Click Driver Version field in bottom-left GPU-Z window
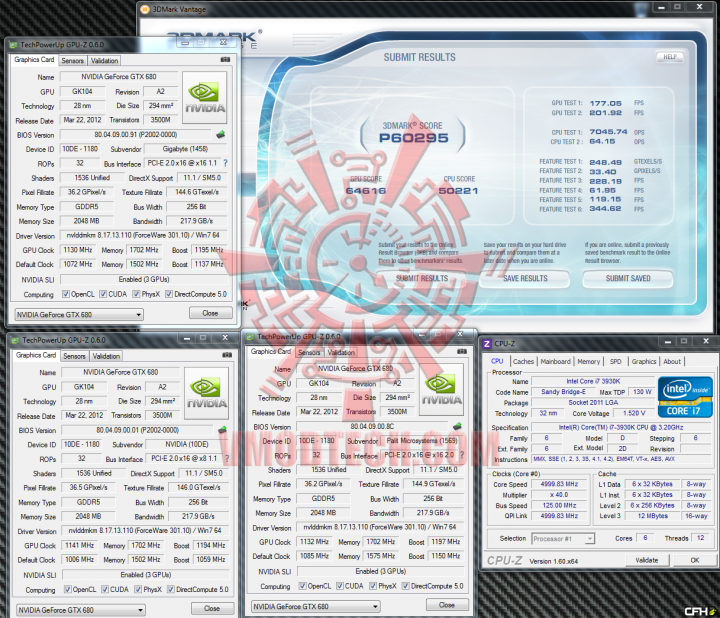The width and height of the screenshot is (720, 618). pos(145,530)
